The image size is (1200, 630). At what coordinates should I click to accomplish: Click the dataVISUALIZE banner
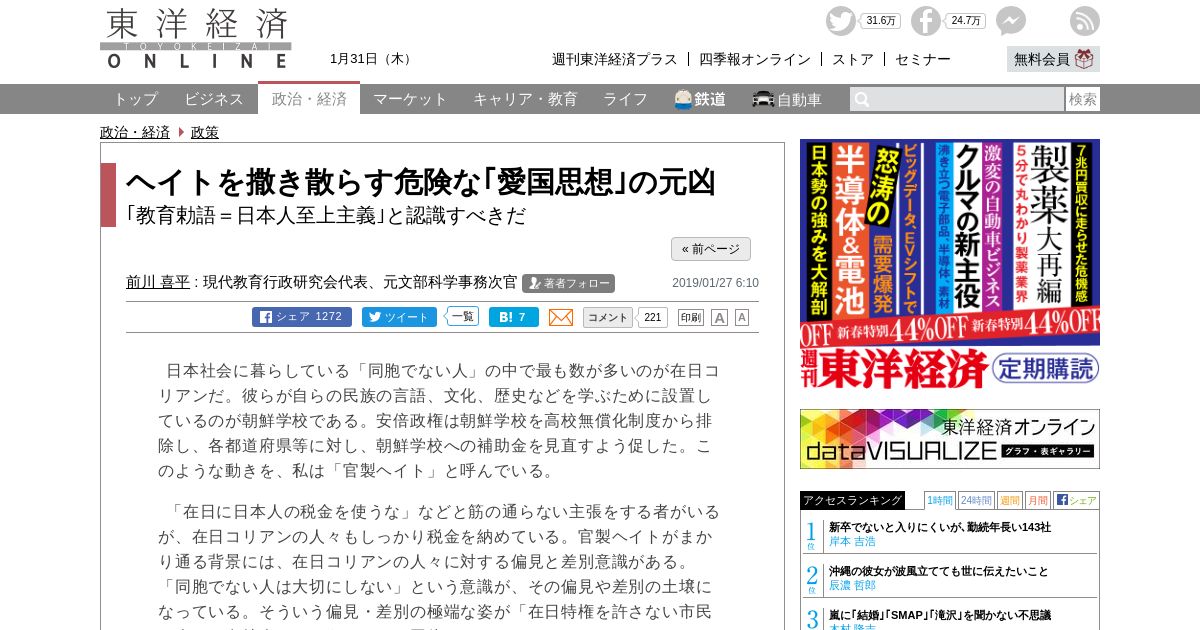coord(950,439)
